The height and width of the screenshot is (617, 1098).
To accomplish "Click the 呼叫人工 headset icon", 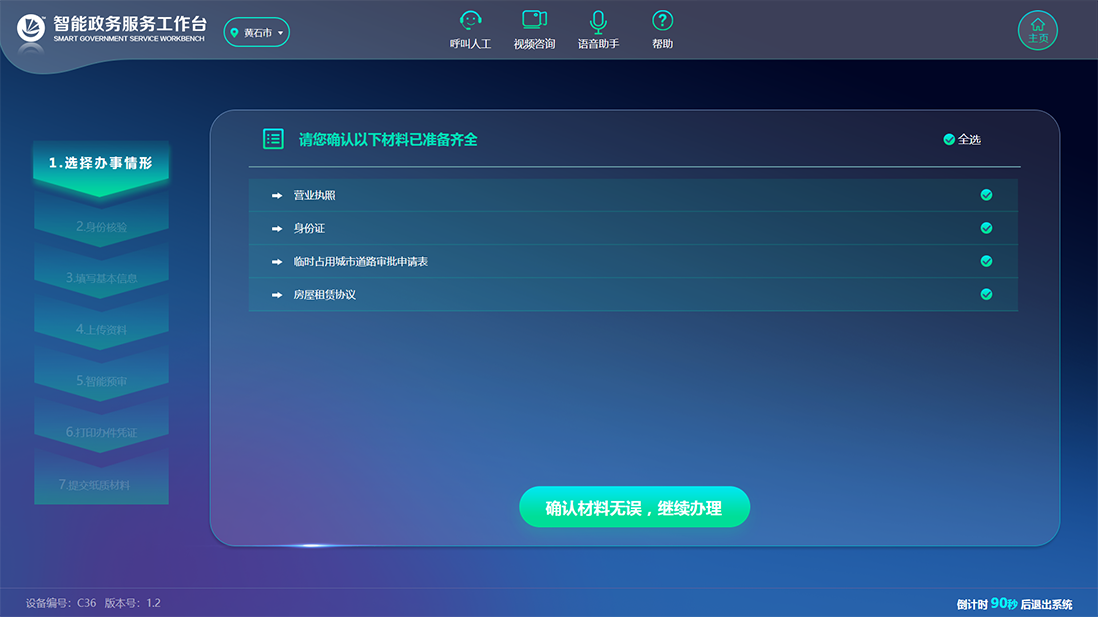I will coord(470,20).
